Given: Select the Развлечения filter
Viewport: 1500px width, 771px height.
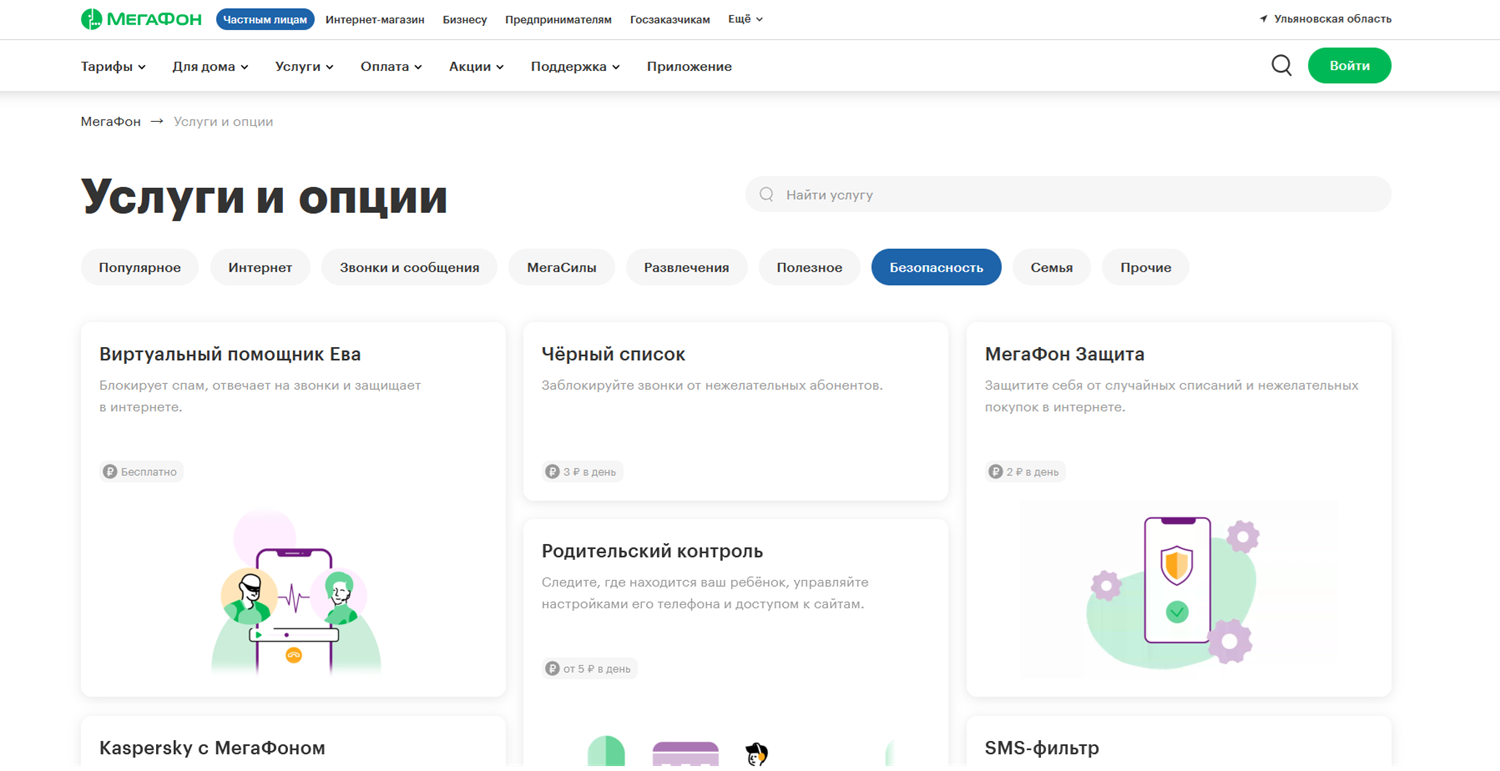Looking at the screenshot, I should (686, 267).
